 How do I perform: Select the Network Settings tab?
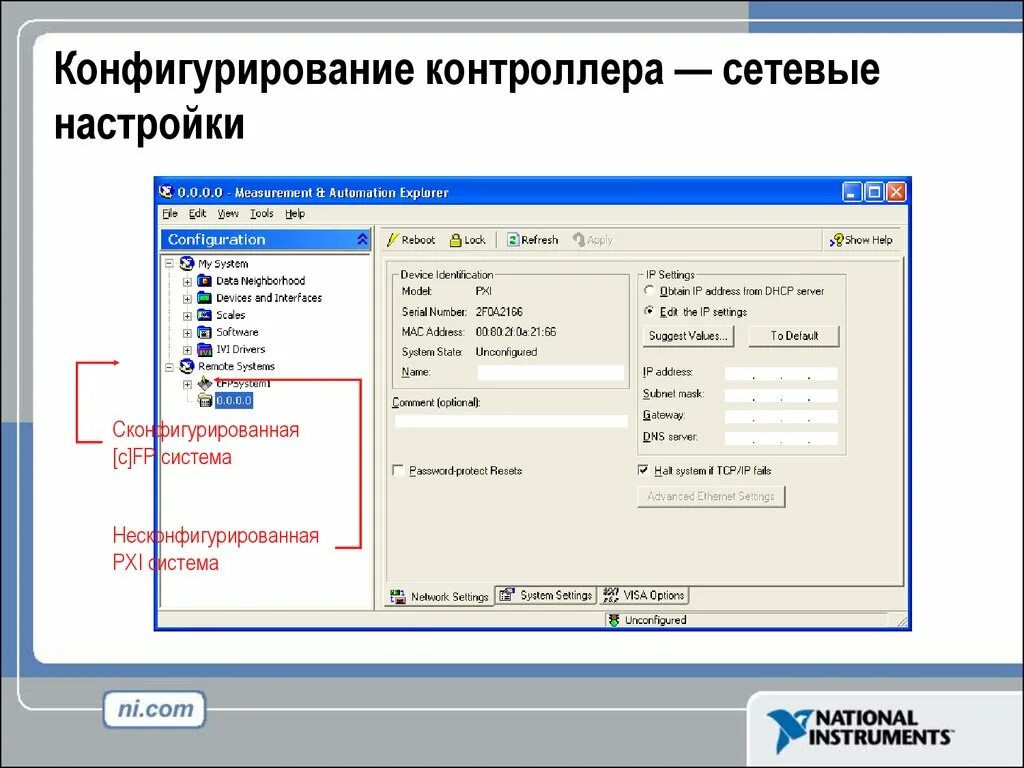(440, 596)
